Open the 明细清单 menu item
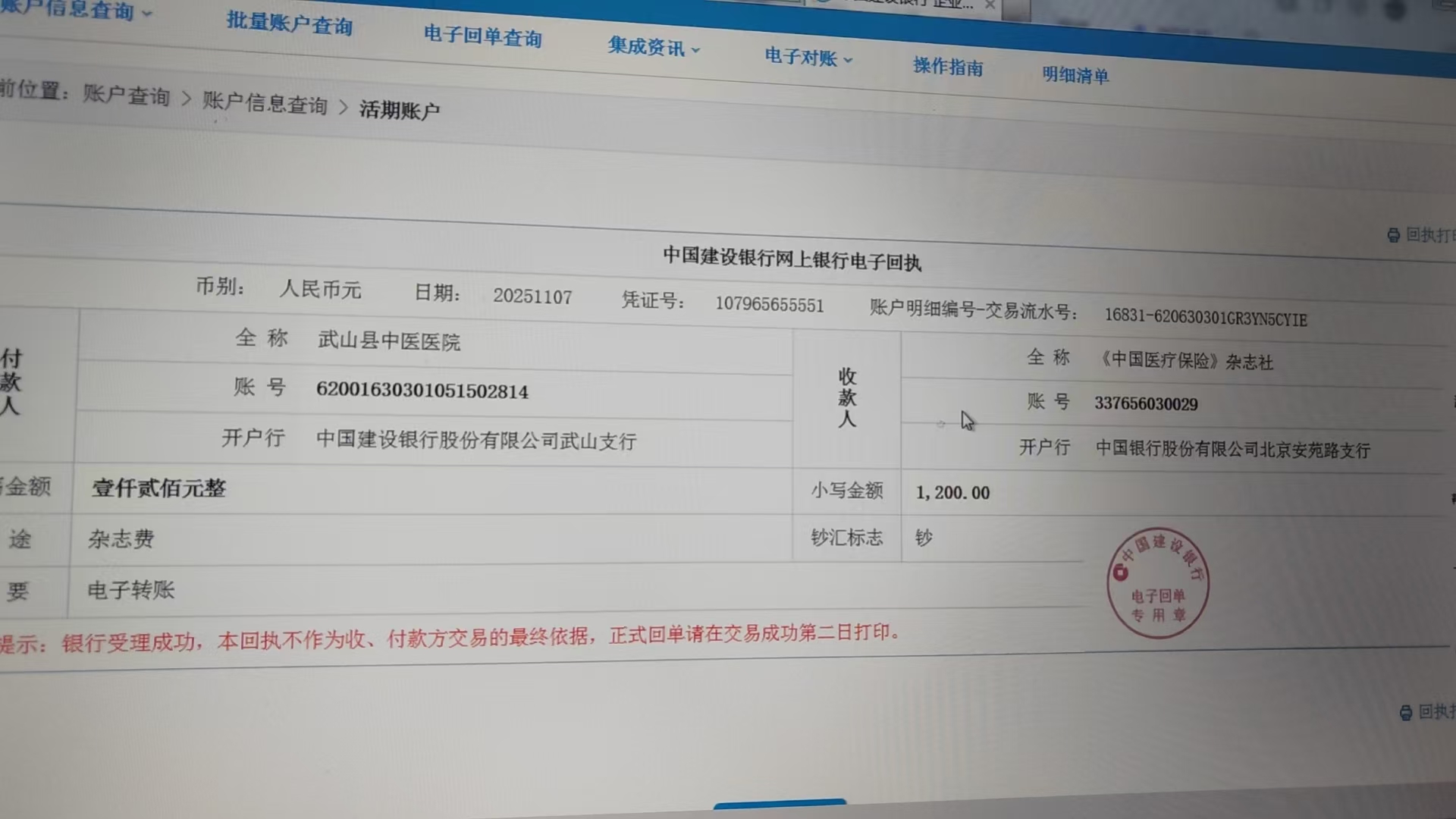The height and width of the screenshot is (819, 1456). (1075, 75)
